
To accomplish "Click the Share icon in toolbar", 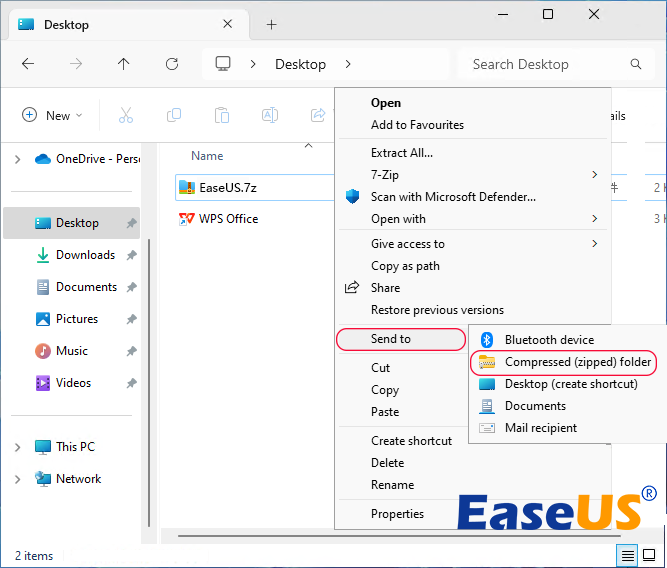I will point(318,115).
